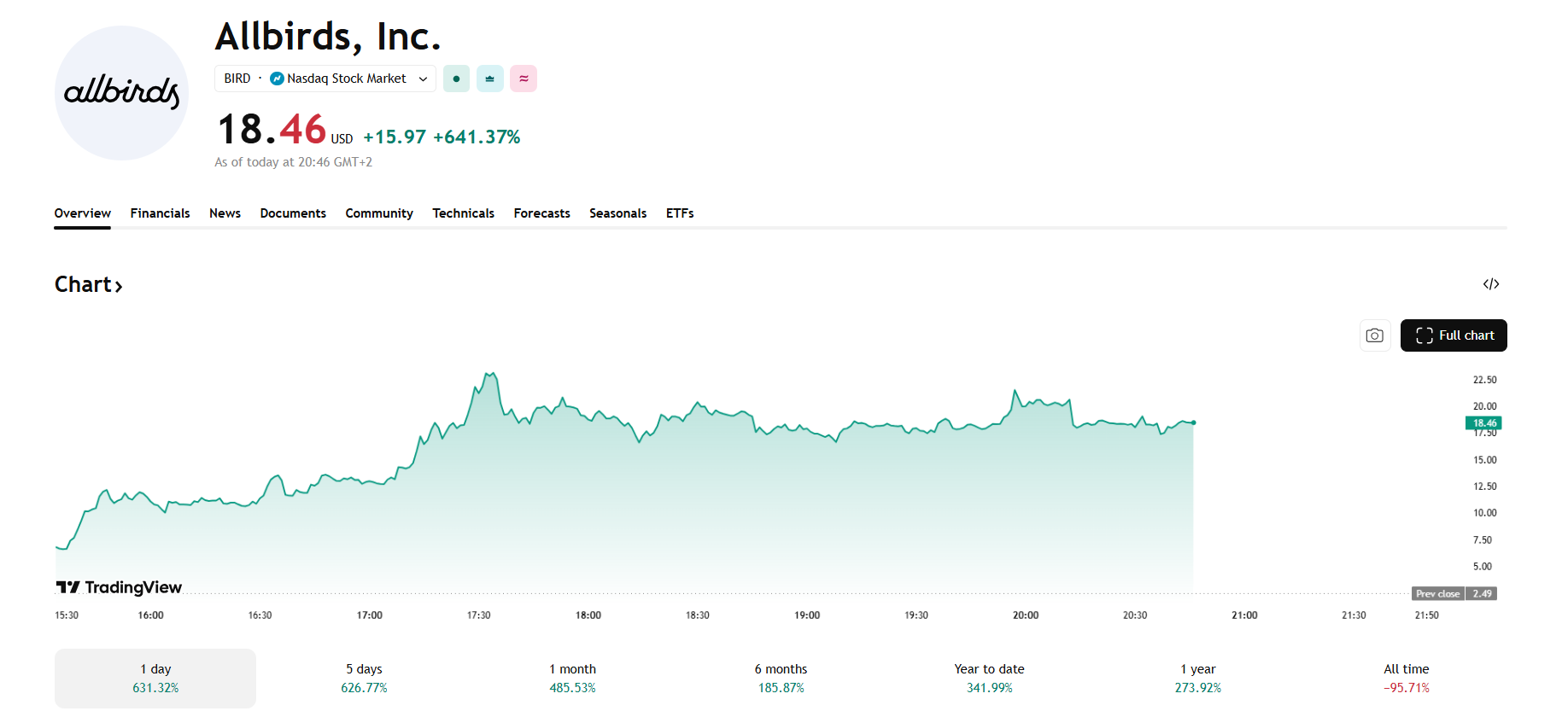Open the ETFs tab
The image size is (1568, 711).
click(680, 213)
